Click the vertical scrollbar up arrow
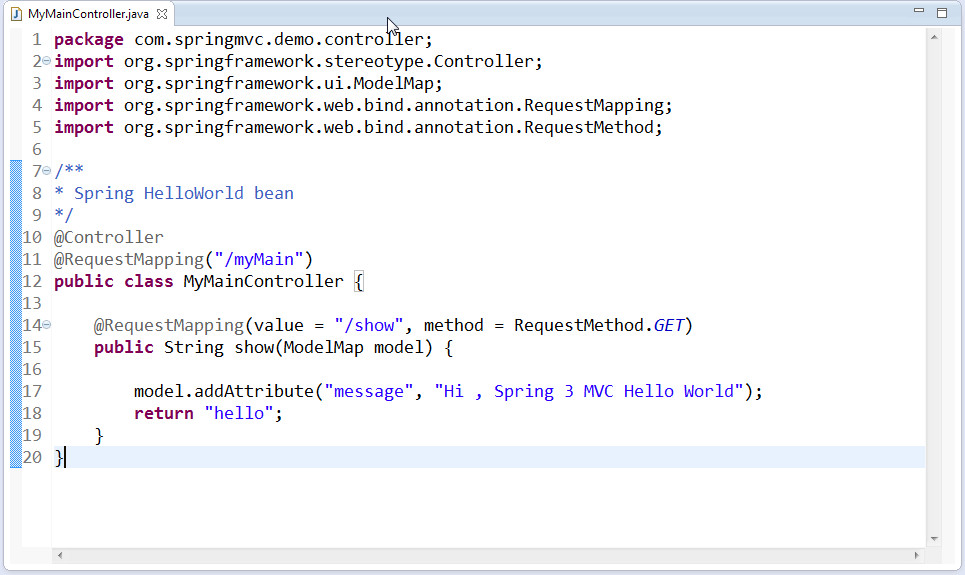The image size is (965, 575). coord(934,38)
